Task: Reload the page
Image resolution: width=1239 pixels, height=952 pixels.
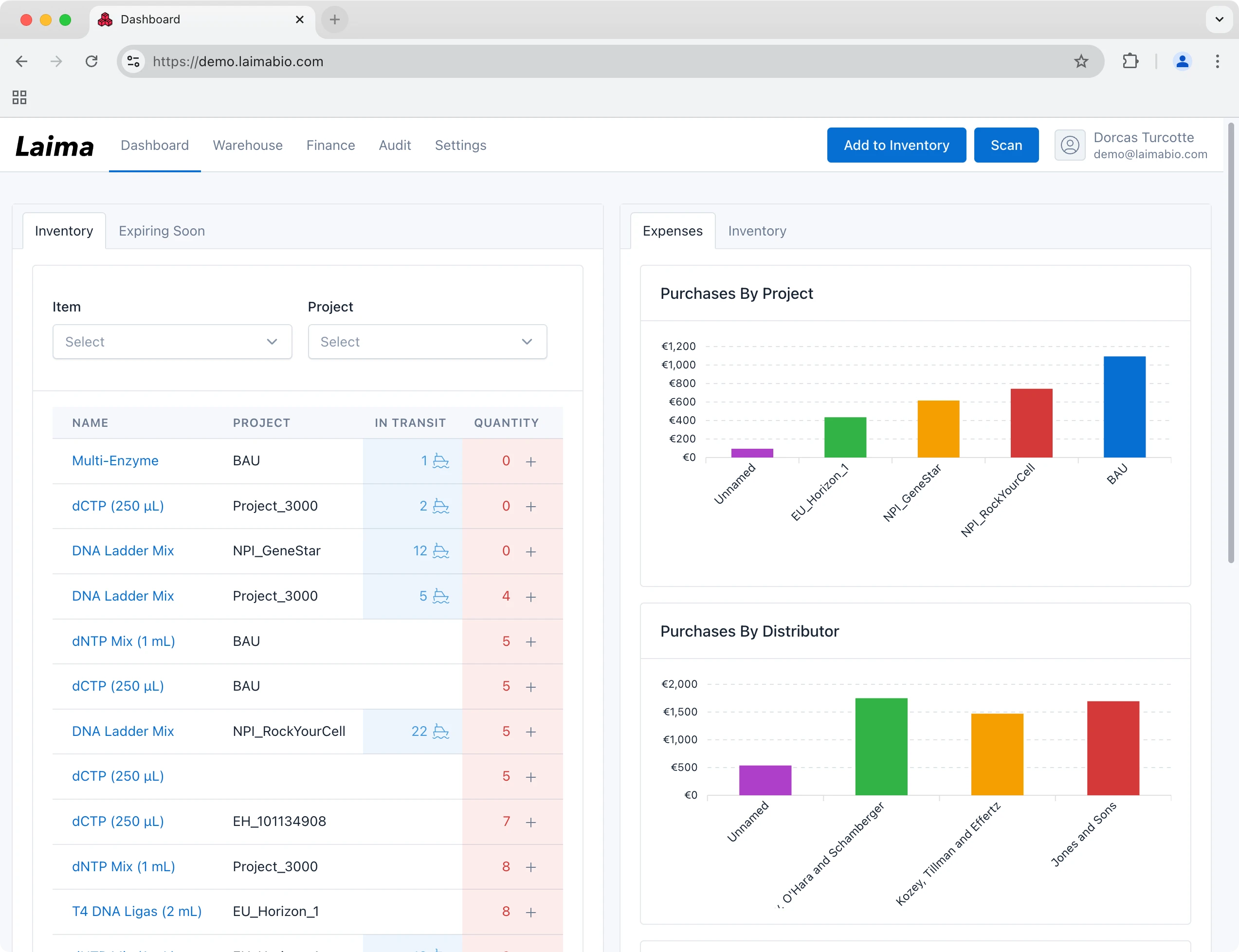Action: click(91, 61)
